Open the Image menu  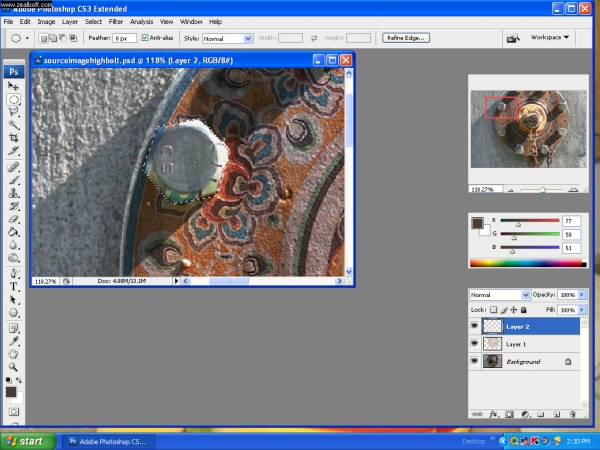(46, 22)
